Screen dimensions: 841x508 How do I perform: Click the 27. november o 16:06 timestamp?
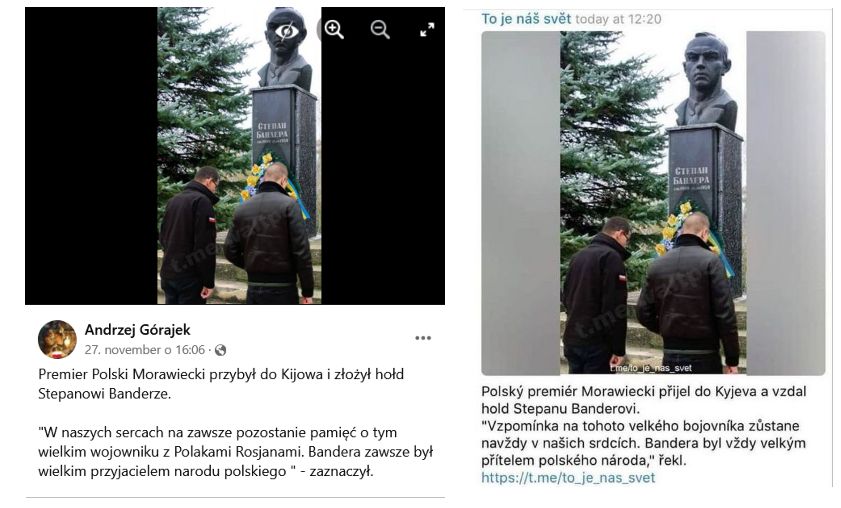tap(145, 350)
